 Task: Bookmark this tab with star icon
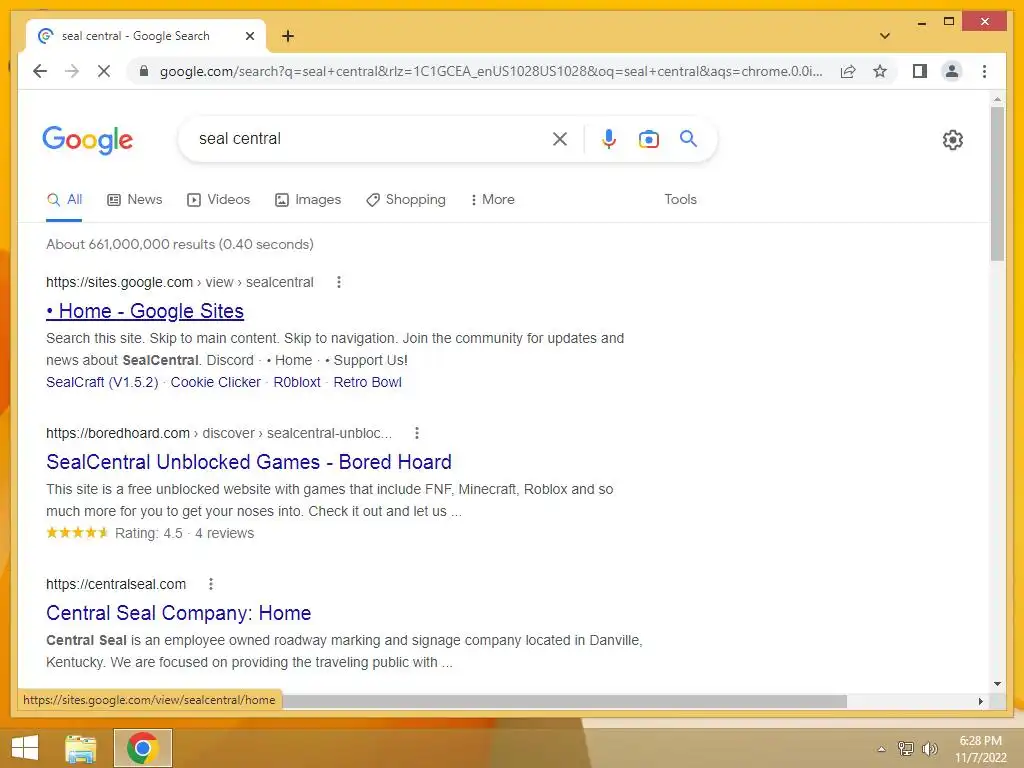880,71
